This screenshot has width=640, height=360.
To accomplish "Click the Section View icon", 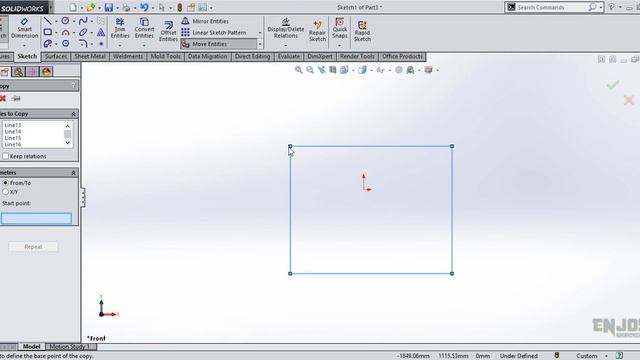I will [x=333, y=70].
